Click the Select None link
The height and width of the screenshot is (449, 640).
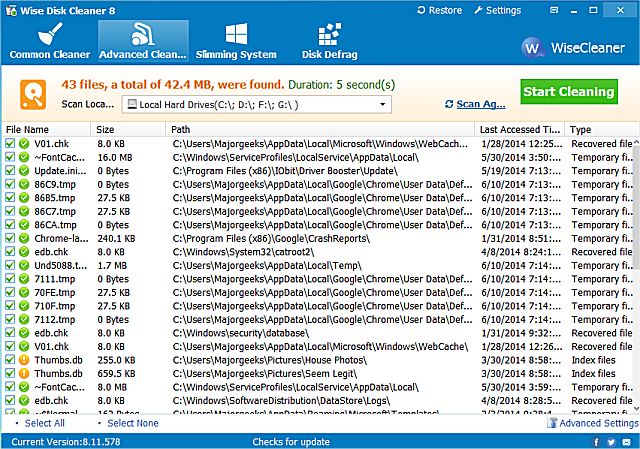(x=133, y=423)
